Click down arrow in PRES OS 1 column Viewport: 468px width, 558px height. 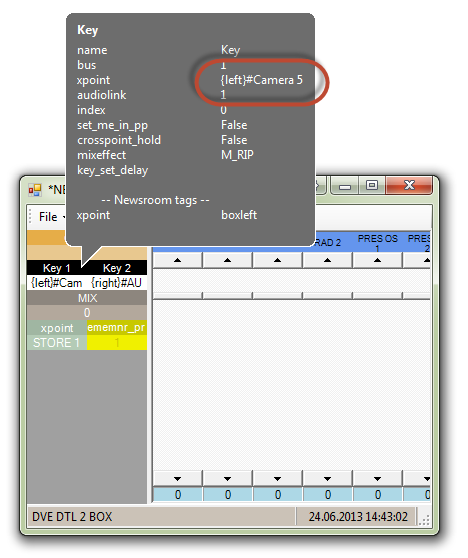[377, 479]
